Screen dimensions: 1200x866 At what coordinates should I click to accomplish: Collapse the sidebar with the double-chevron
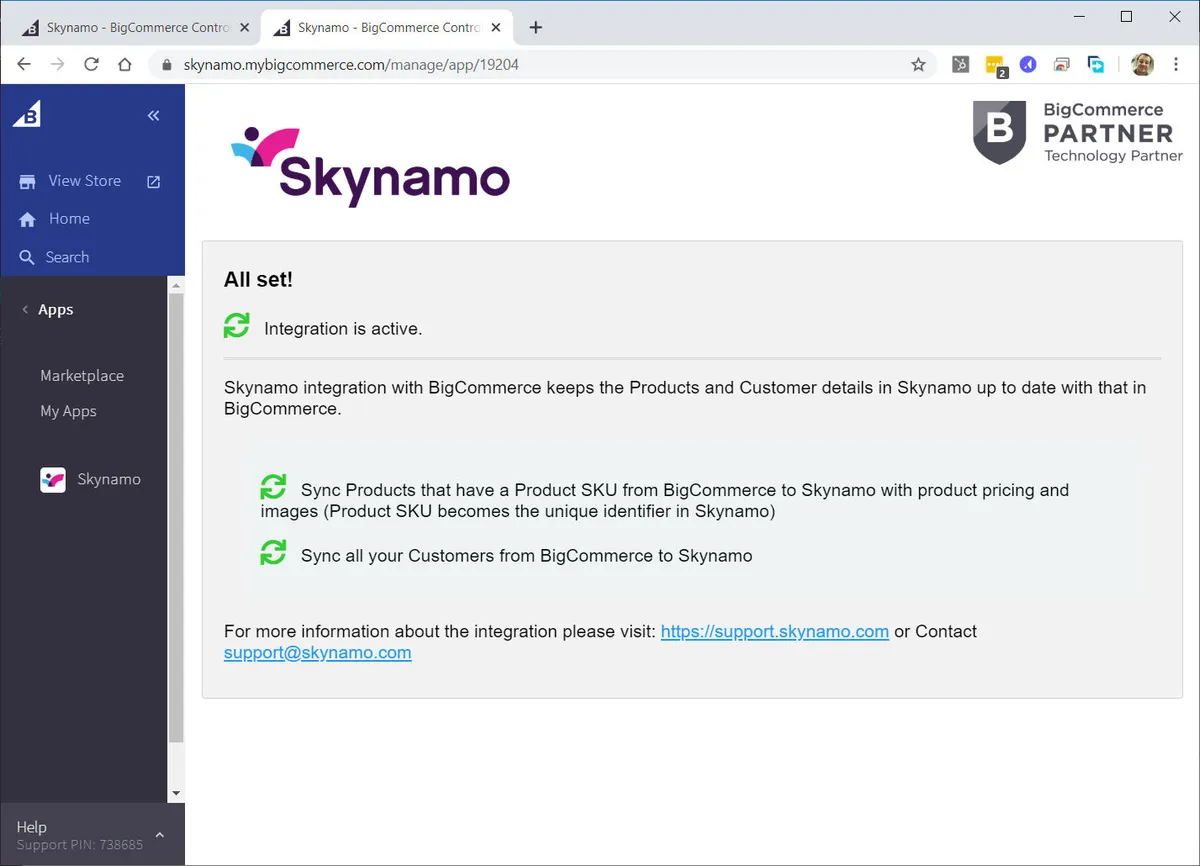pos(153,116)
